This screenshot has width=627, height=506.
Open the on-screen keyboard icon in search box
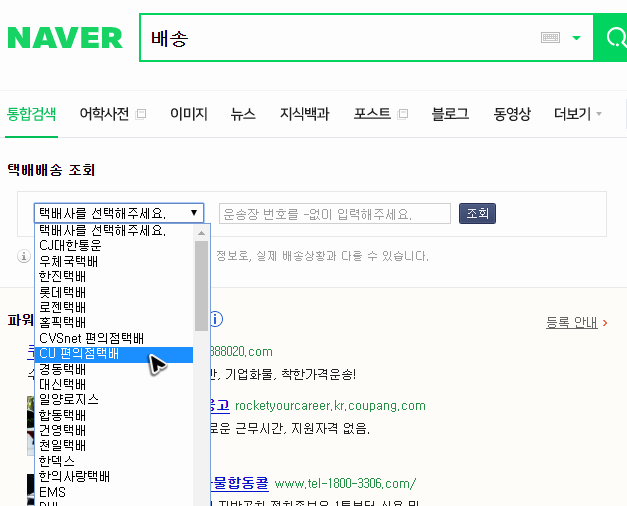click(550, 38)
